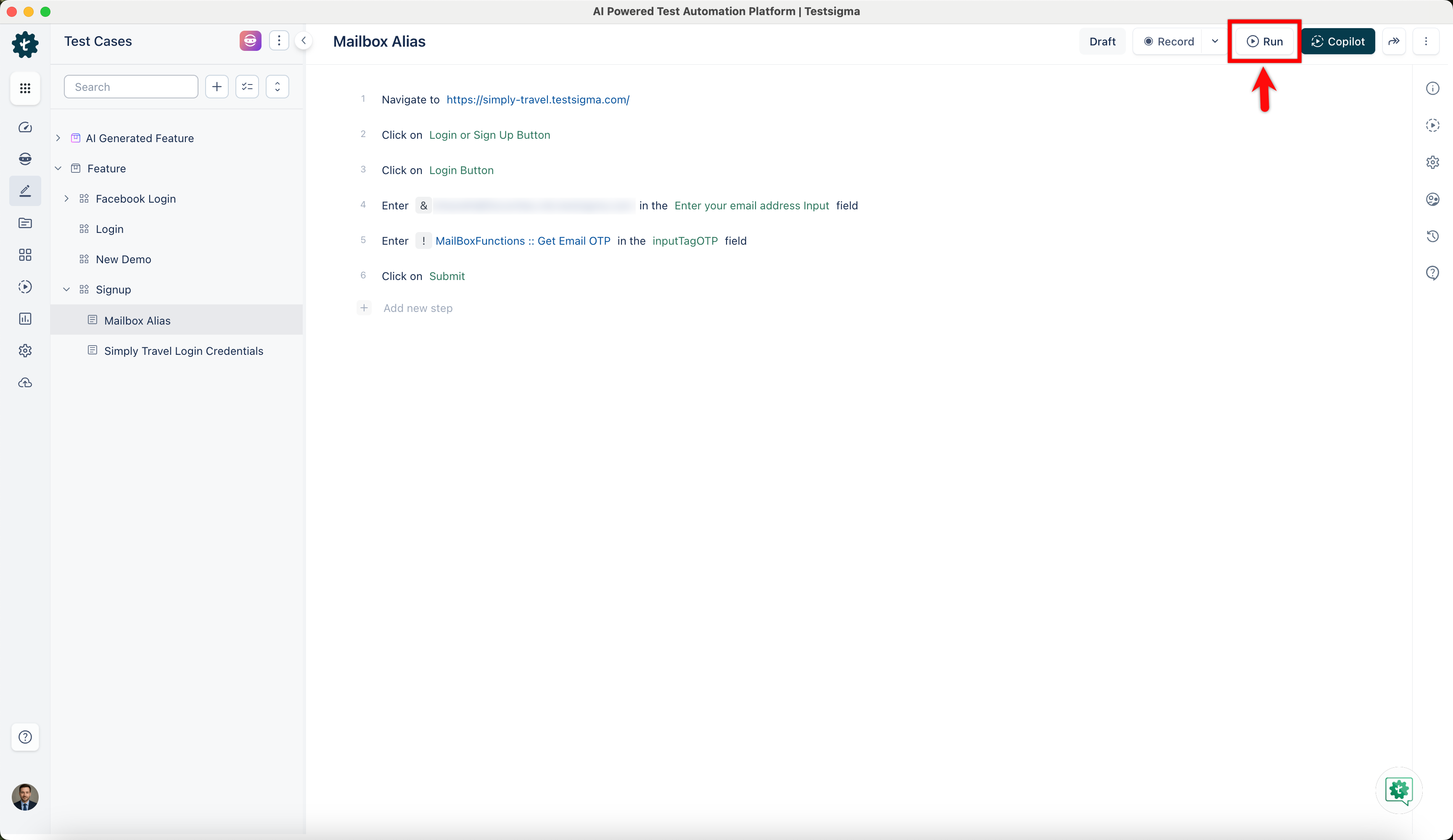The width and height of the screenshot is (1453, 840).
Task: Open the Record dropdown arrow
Action: pyautogui.click(x=1215, y=42)
